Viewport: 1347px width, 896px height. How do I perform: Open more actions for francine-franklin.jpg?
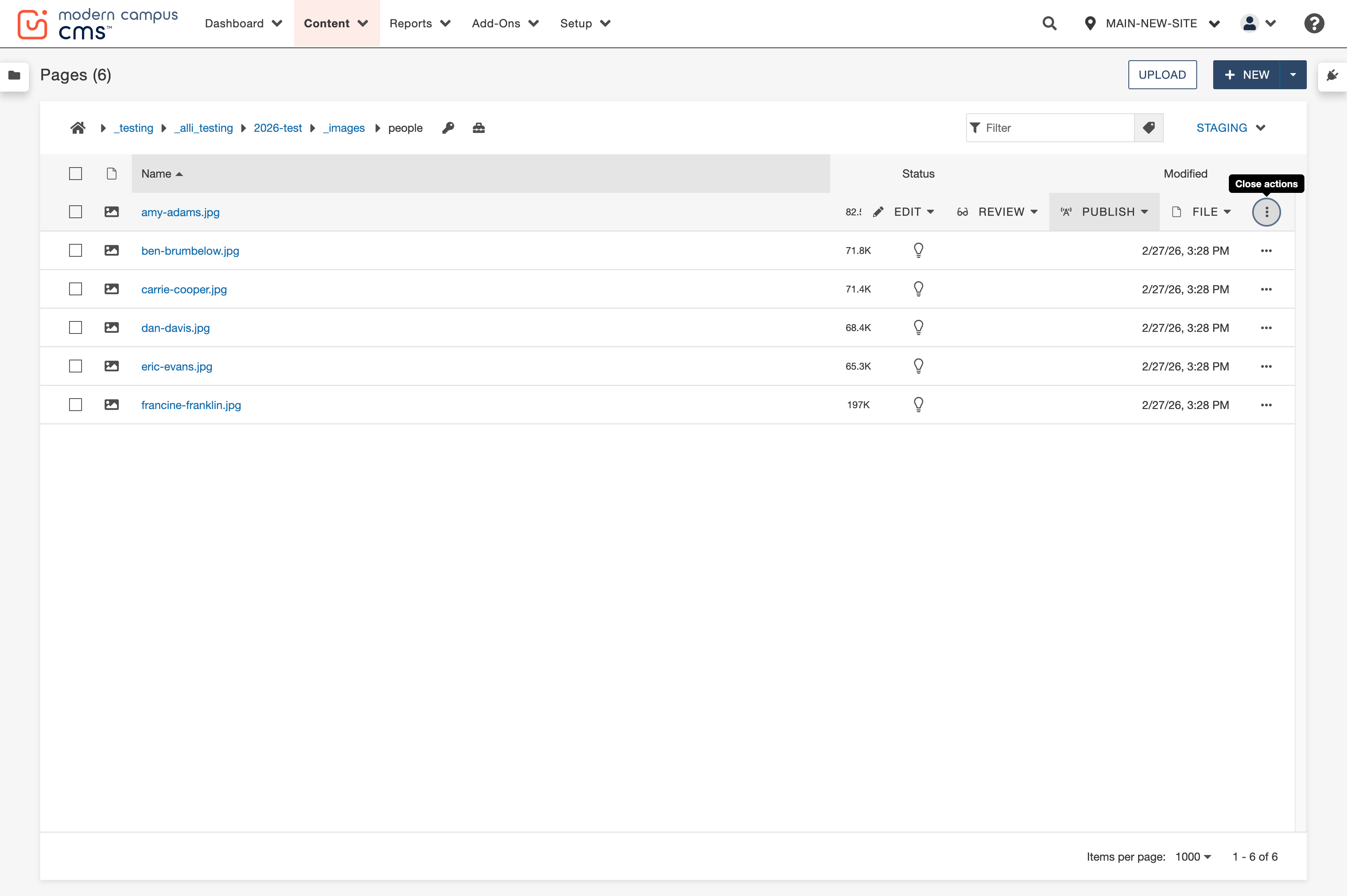coord(1266,405)
